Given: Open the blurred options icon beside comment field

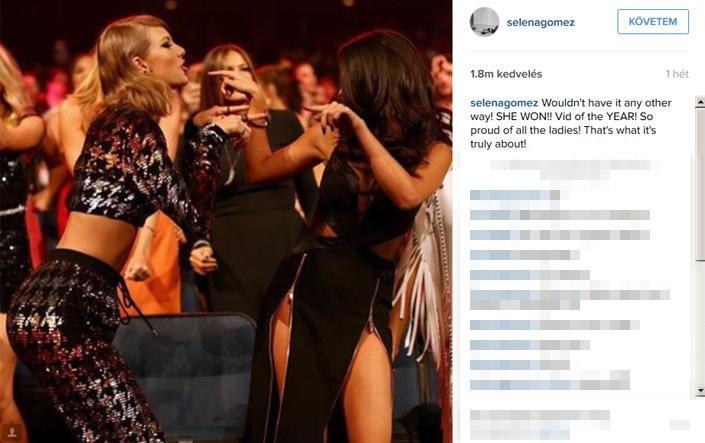Looking at the screenshot, I should pyautogui.click(x=679, y=425).
